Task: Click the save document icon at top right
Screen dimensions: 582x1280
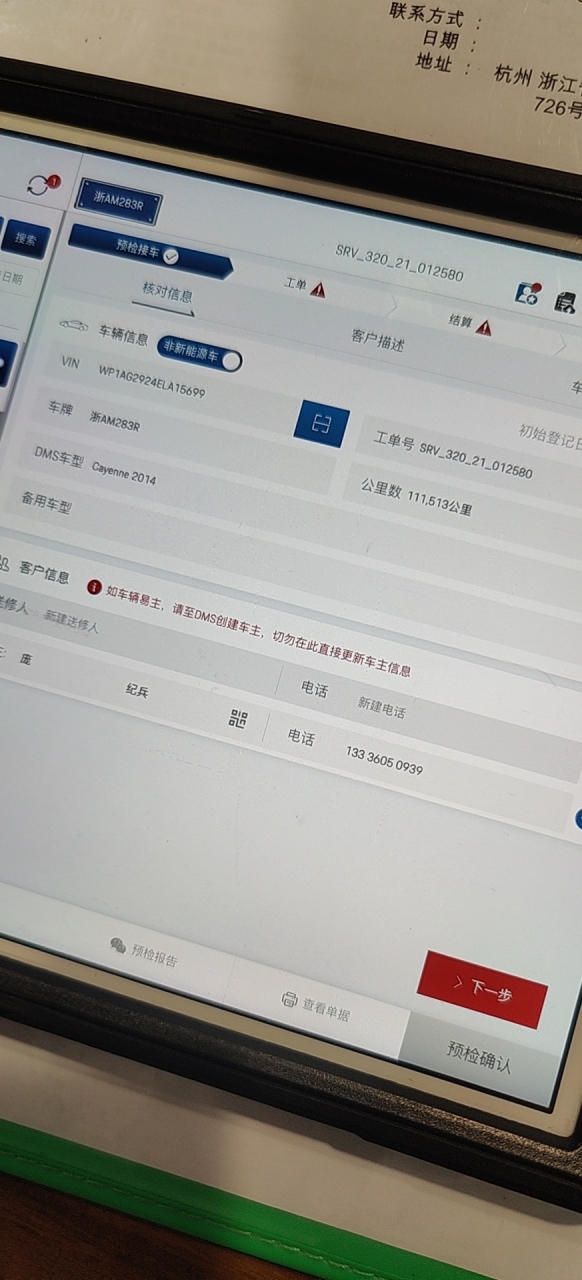Action: 565,301
